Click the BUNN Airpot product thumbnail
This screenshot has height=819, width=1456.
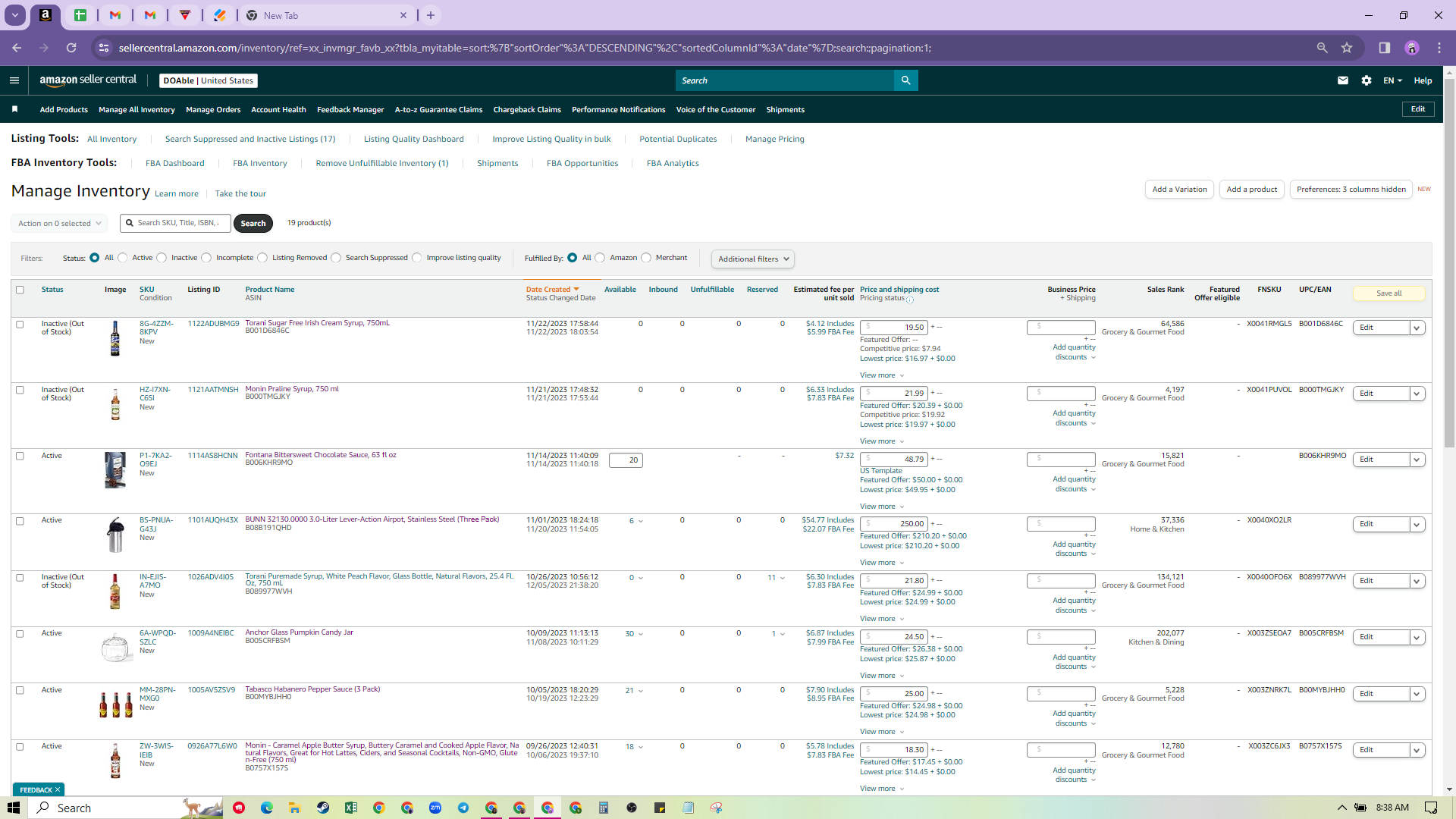(x=115, y=535)
